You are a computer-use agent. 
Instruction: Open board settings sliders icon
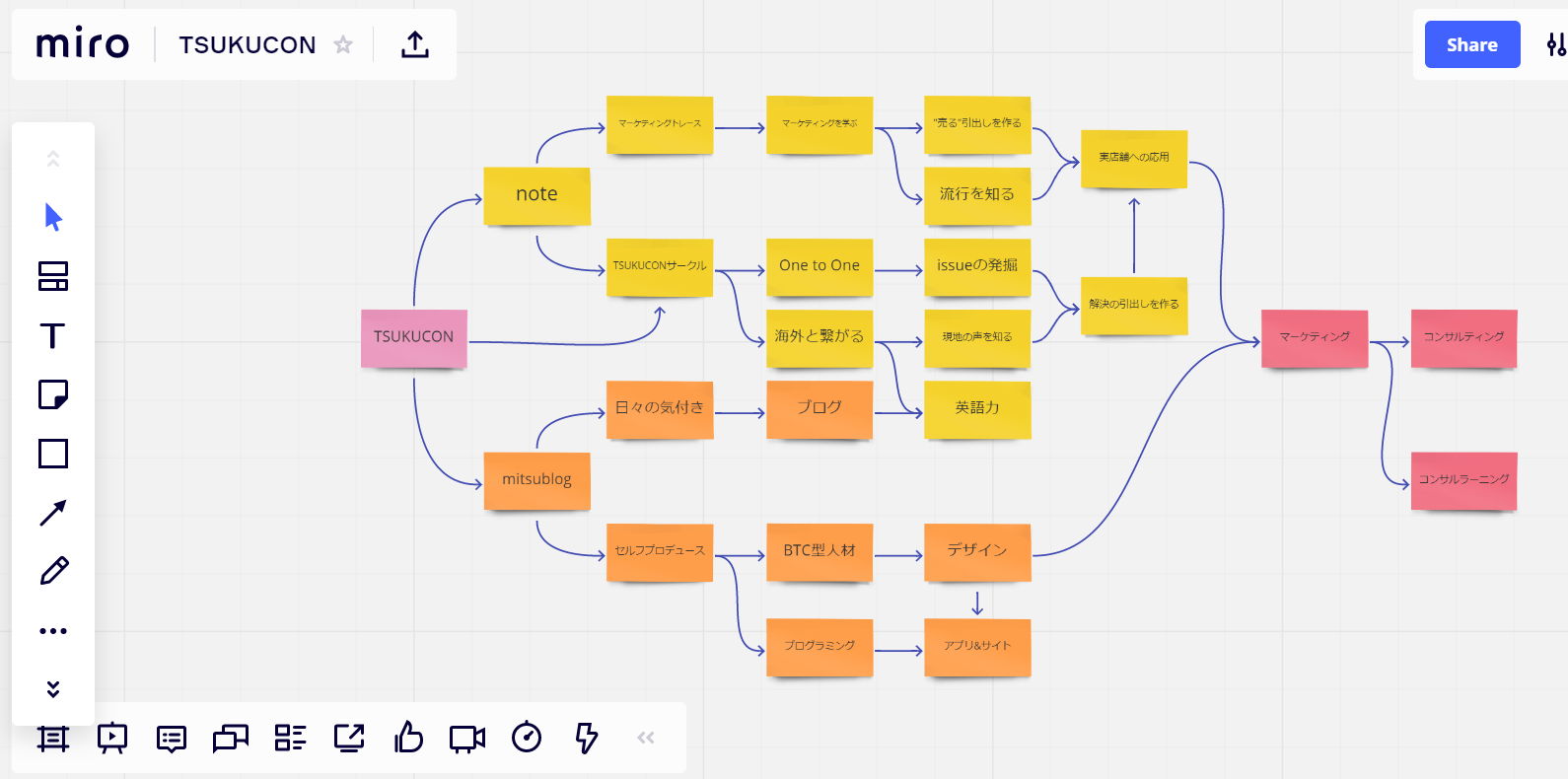(1556, 44)
